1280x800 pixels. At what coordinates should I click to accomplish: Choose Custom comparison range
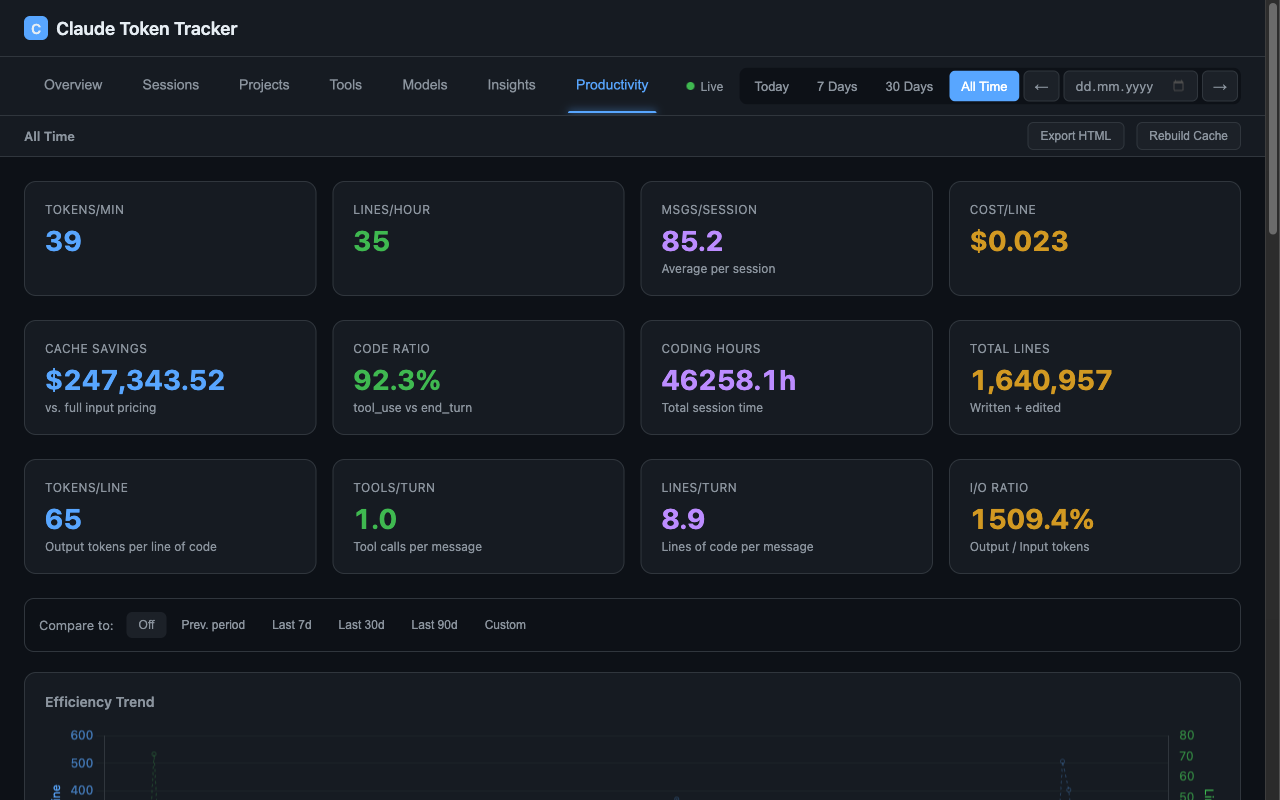(x=505, y=625)
